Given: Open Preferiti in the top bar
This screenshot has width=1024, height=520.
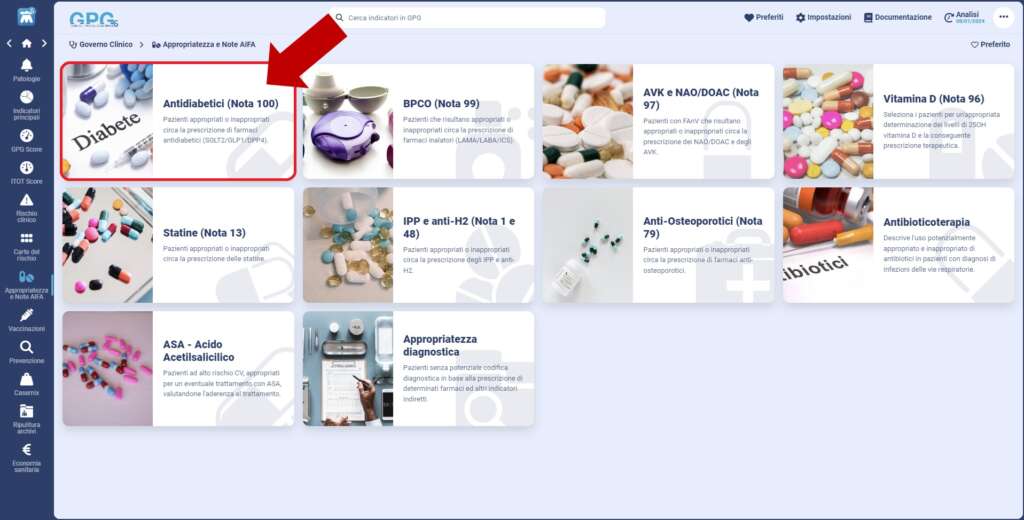Looking at the screenshot, I should click(763, 17).
